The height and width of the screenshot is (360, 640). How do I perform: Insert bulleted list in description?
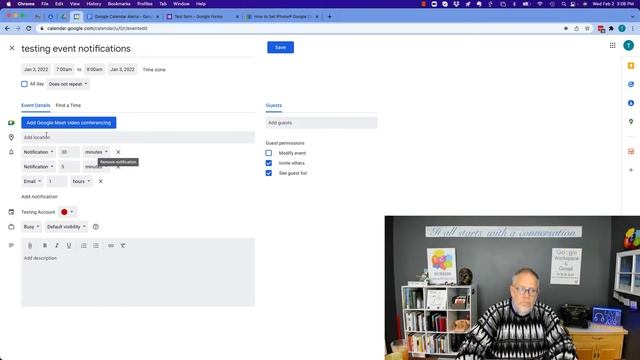(96, 246)
